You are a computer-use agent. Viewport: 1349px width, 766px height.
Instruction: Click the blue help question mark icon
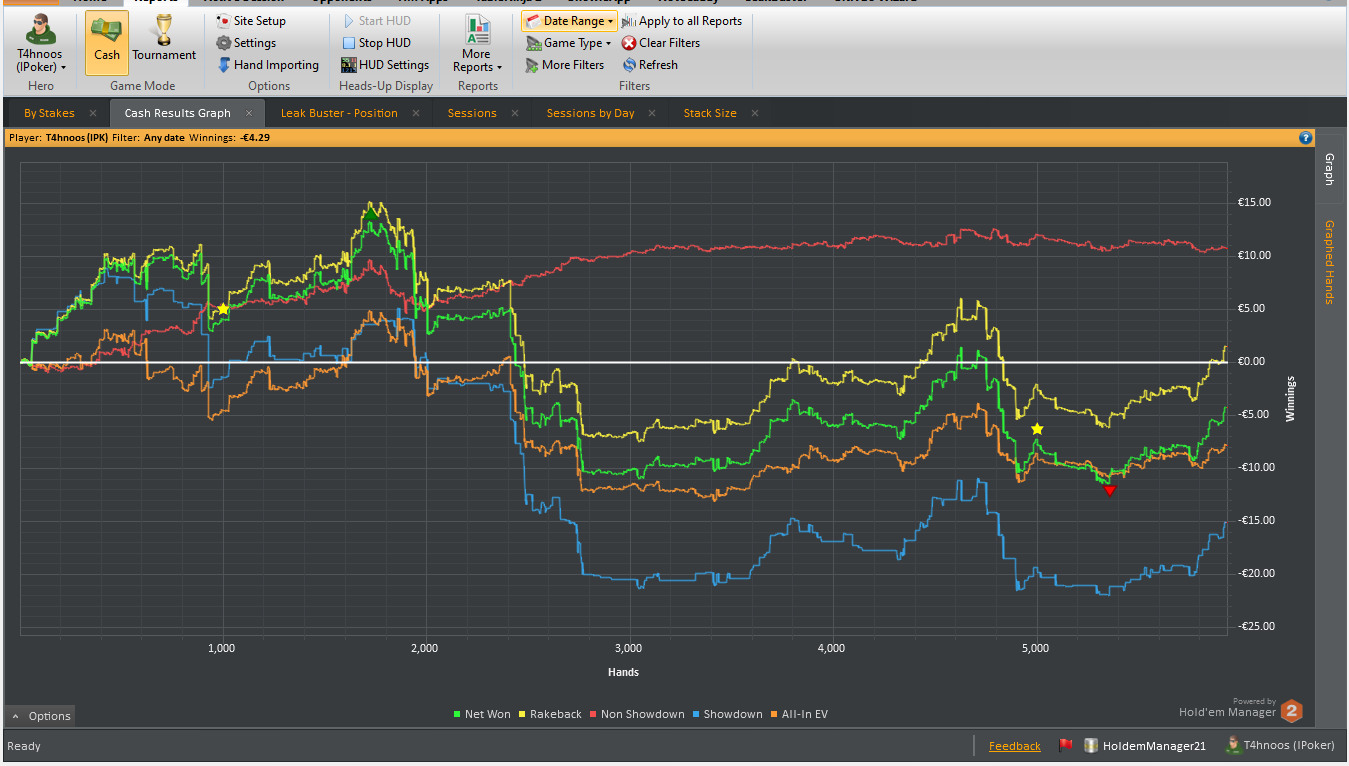(x=1306, y=138)
